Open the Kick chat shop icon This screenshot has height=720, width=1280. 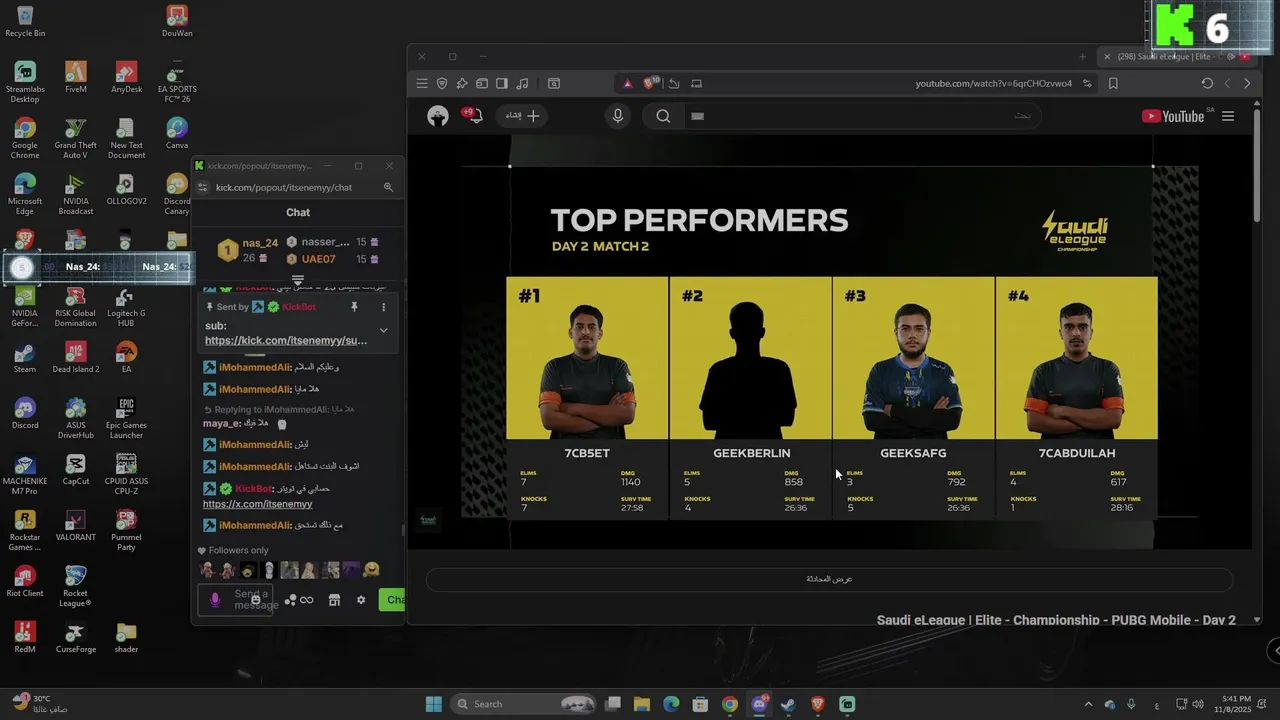coord(334,600)
